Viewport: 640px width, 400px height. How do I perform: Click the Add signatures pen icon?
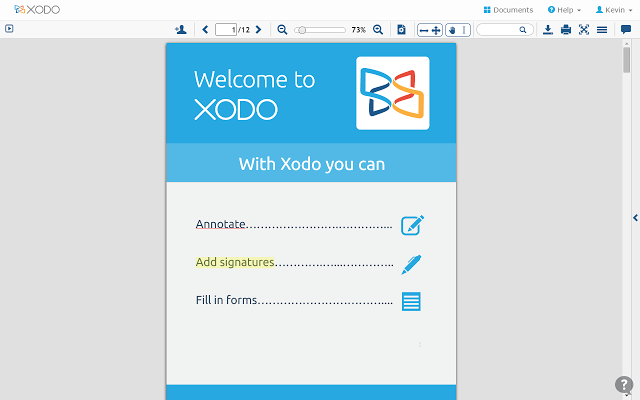point(411,264)
